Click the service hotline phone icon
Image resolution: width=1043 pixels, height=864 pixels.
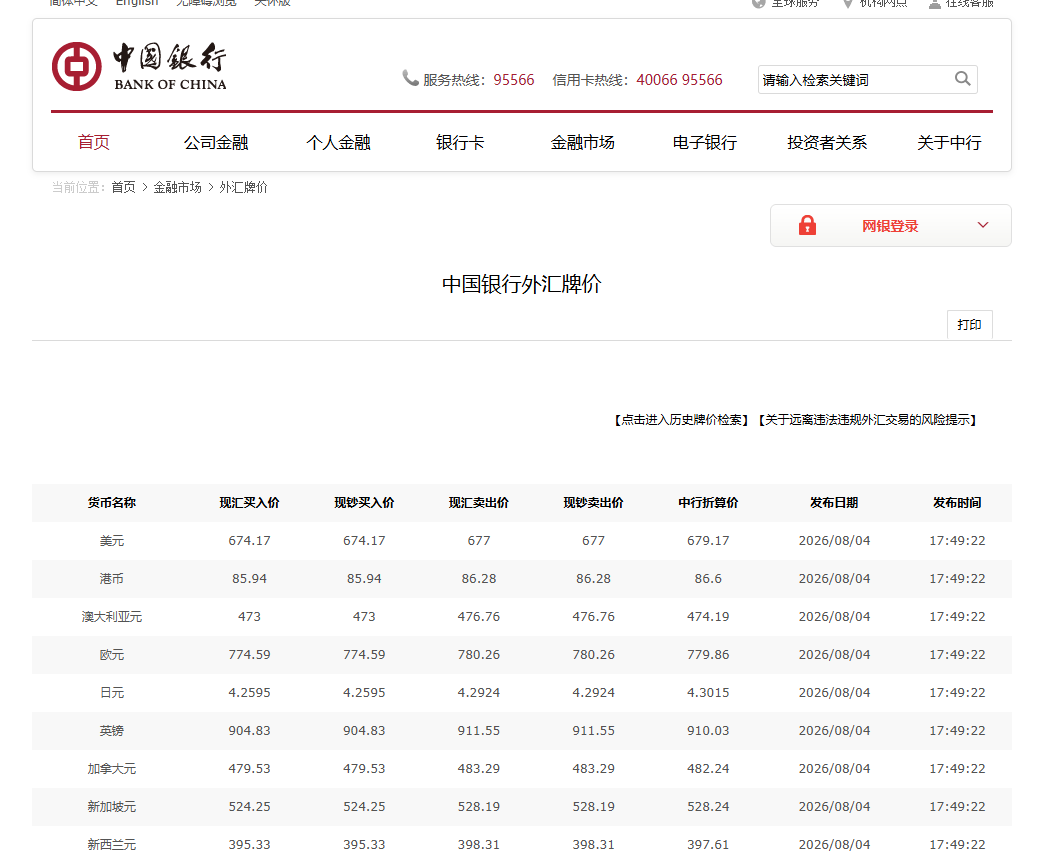pos(410,78)
